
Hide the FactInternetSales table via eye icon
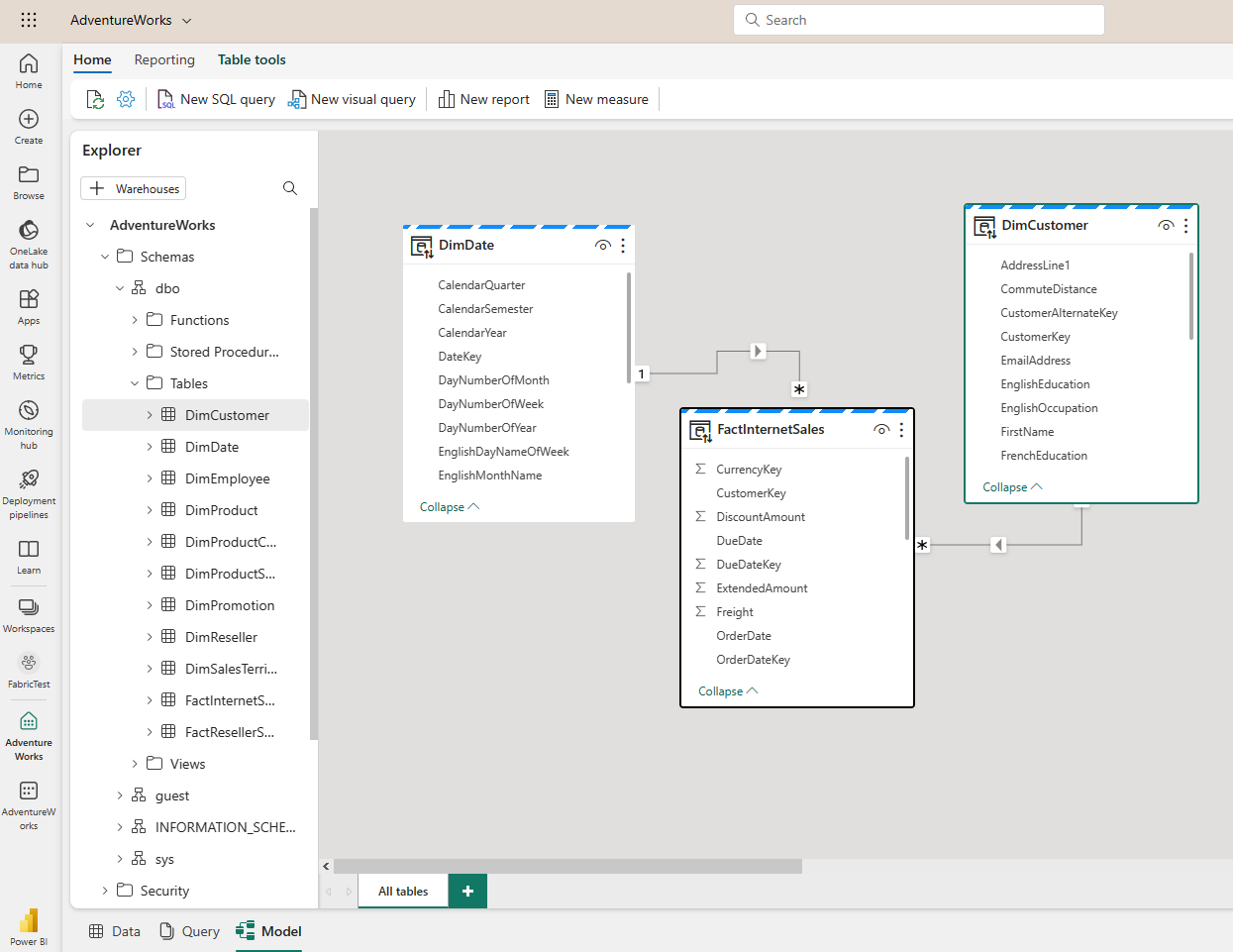click(x=880, y=430)
